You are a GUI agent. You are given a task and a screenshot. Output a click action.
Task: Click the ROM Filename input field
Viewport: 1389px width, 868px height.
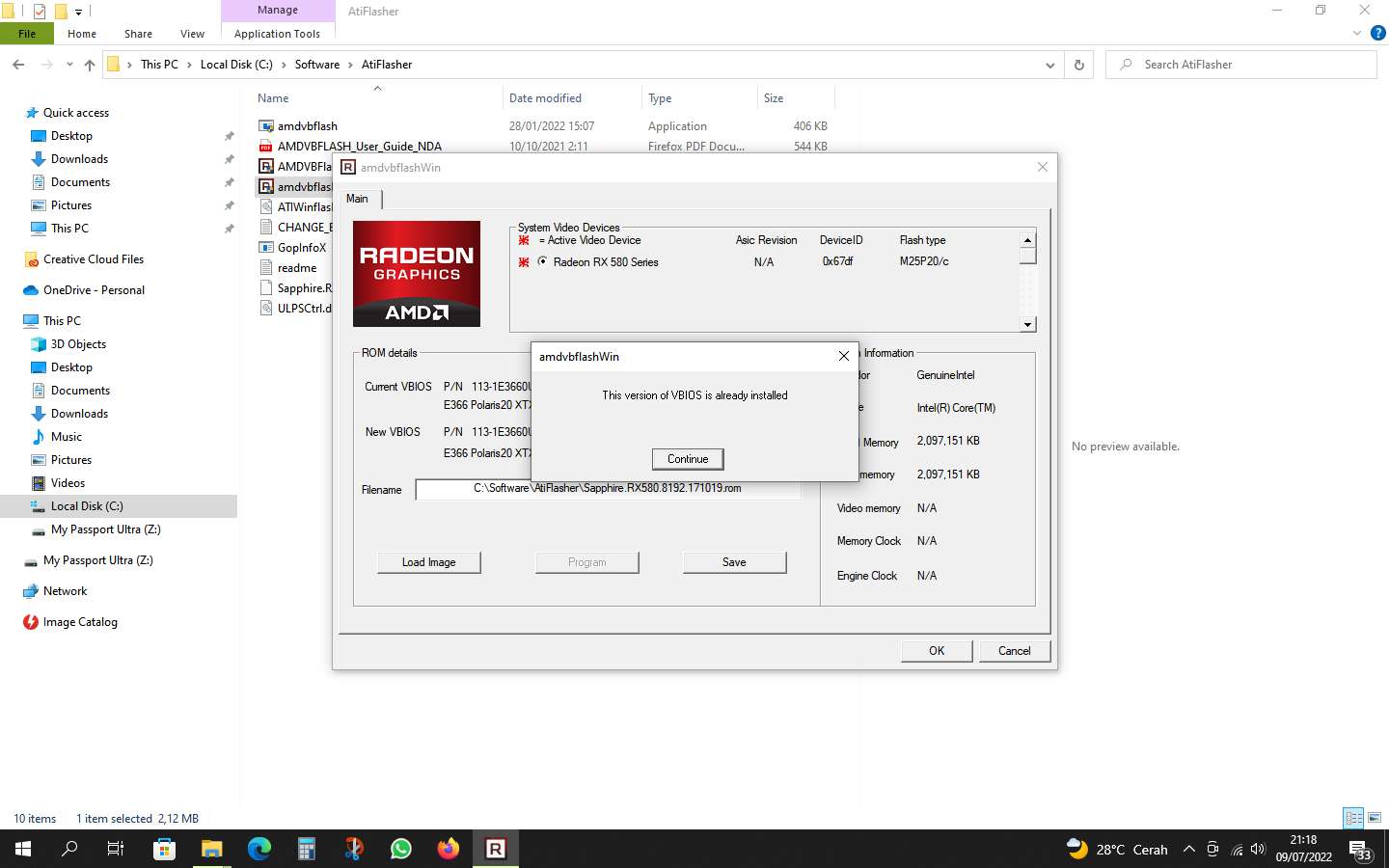click(608, 489)
